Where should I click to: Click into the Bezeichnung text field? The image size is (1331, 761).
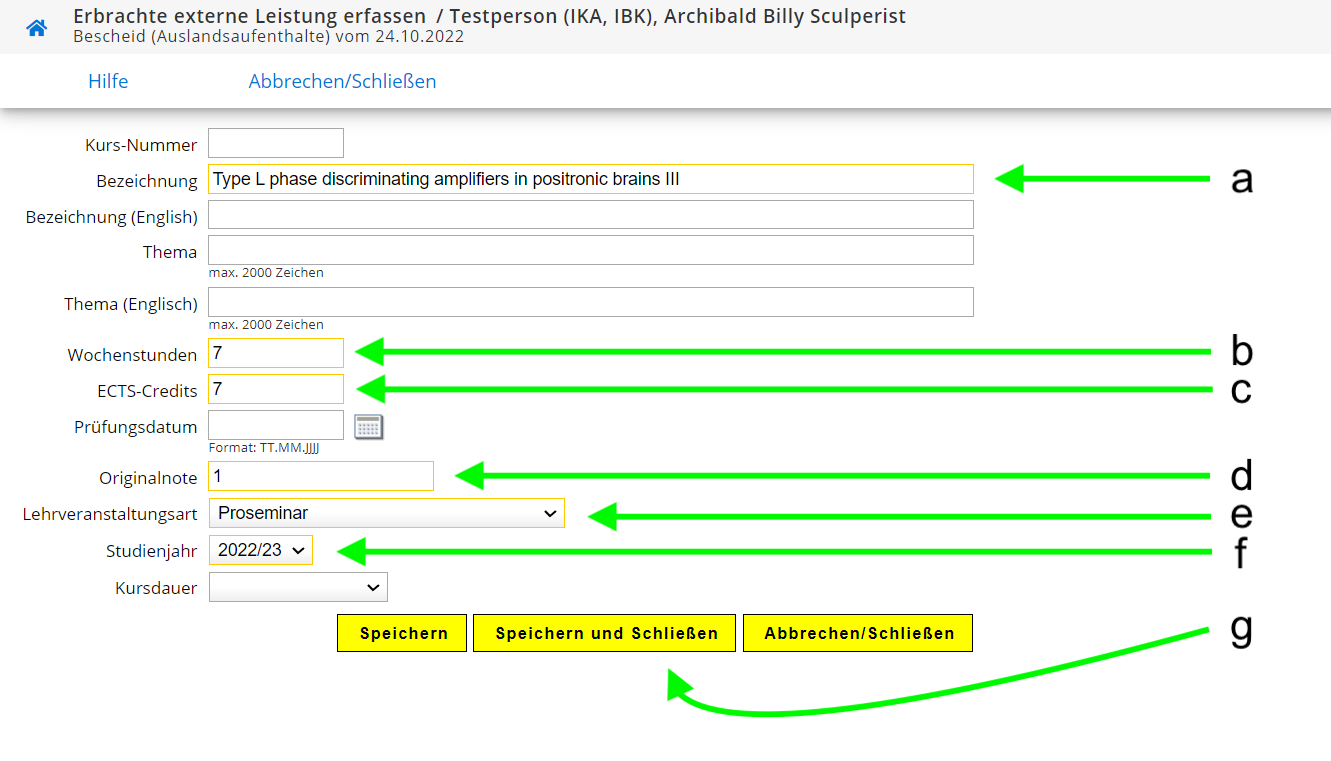click(591, 179)
